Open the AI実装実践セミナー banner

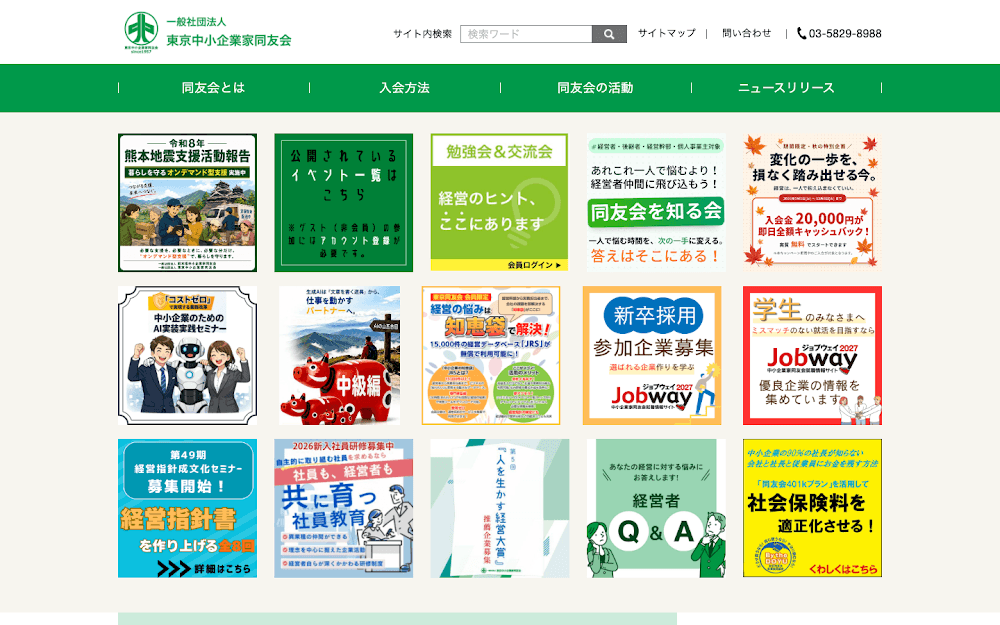pos(188,355)
